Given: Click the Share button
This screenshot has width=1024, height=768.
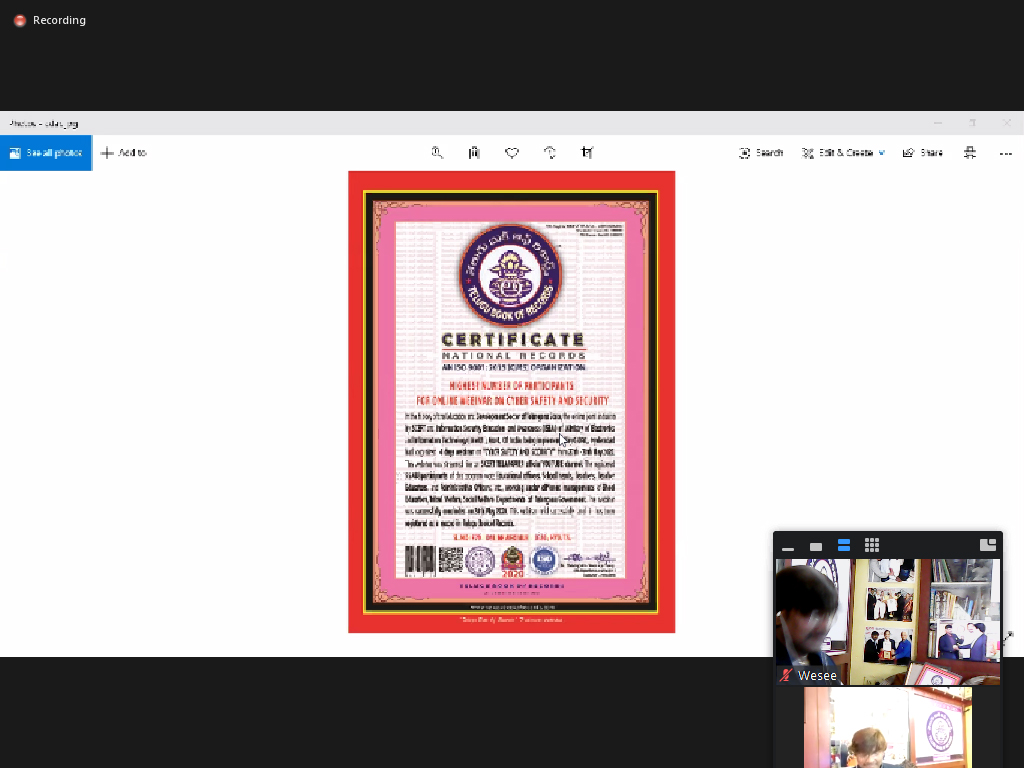Looking at the screenshot, I should [x=922, y=153].
